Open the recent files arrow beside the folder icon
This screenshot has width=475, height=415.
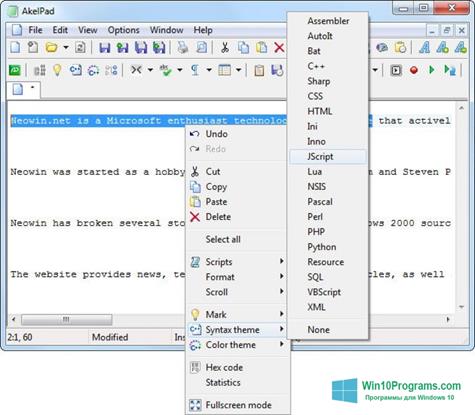pyautogui.click(x=66, y=48)
